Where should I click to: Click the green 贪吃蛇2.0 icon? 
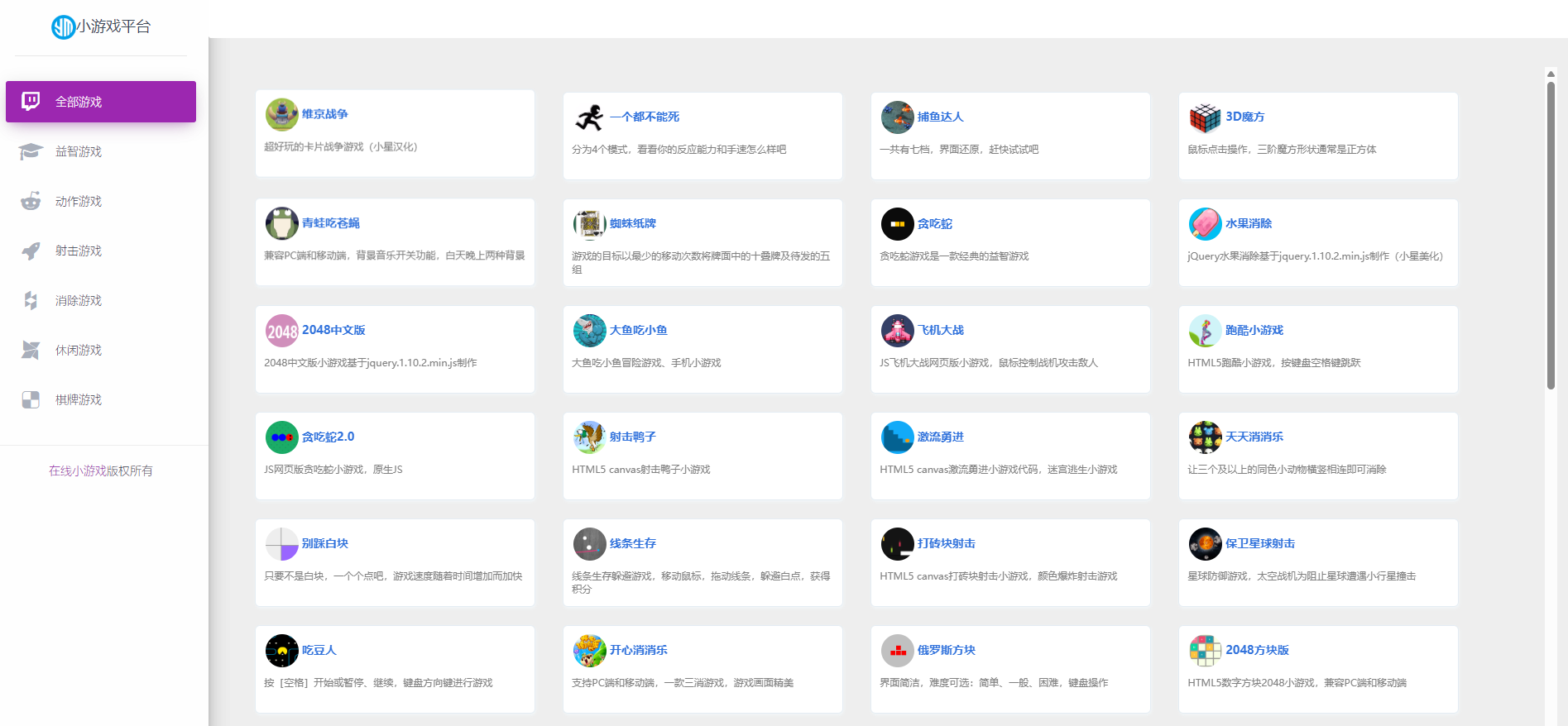click(282, 437)
